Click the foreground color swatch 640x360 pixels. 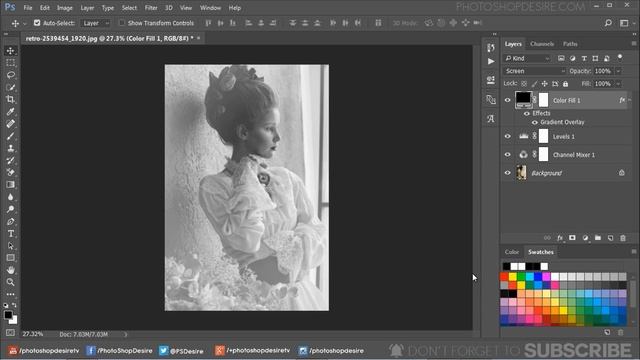8,315
